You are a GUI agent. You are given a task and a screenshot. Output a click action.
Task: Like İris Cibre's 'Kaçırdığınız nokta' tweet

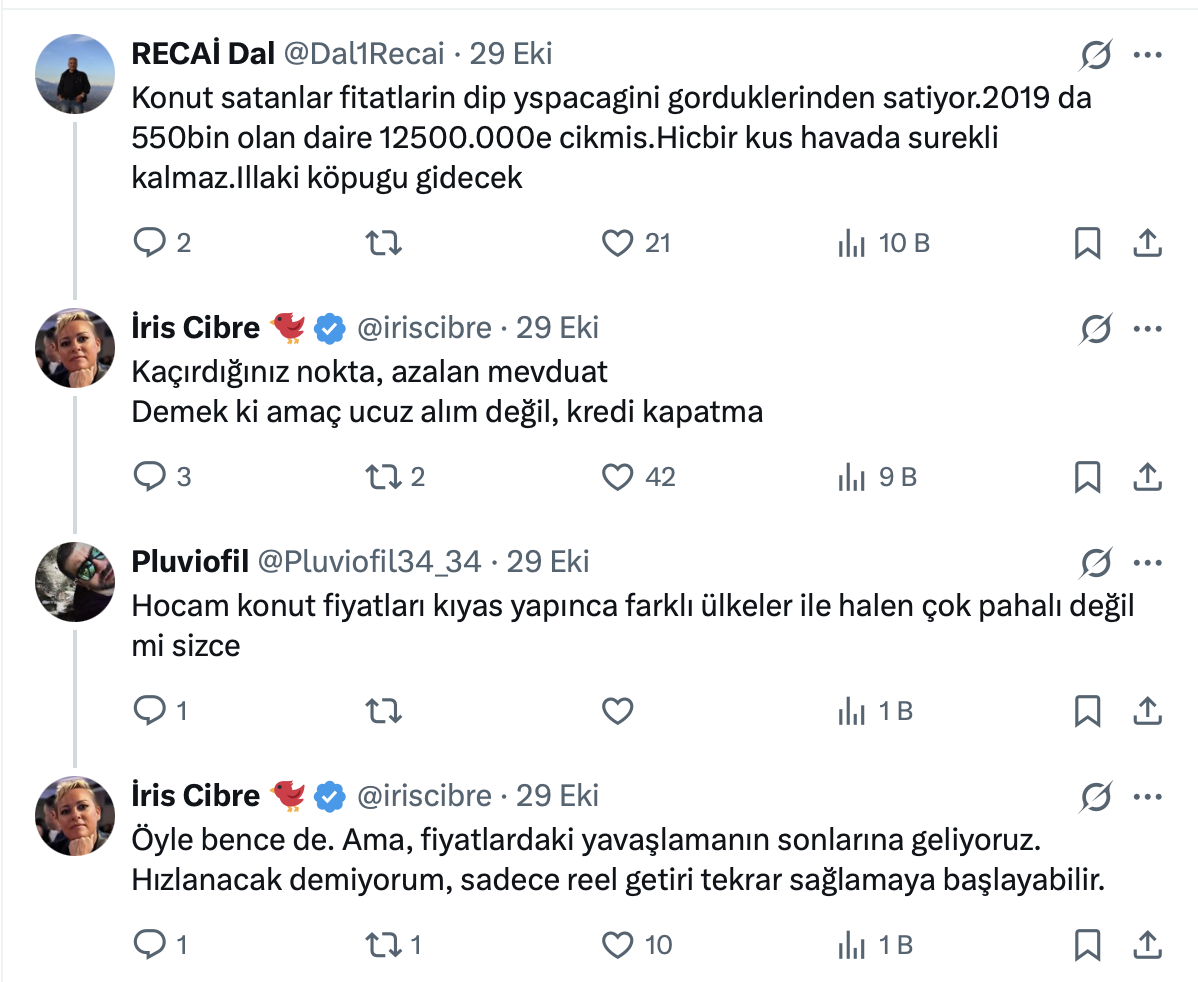point(618,477)
